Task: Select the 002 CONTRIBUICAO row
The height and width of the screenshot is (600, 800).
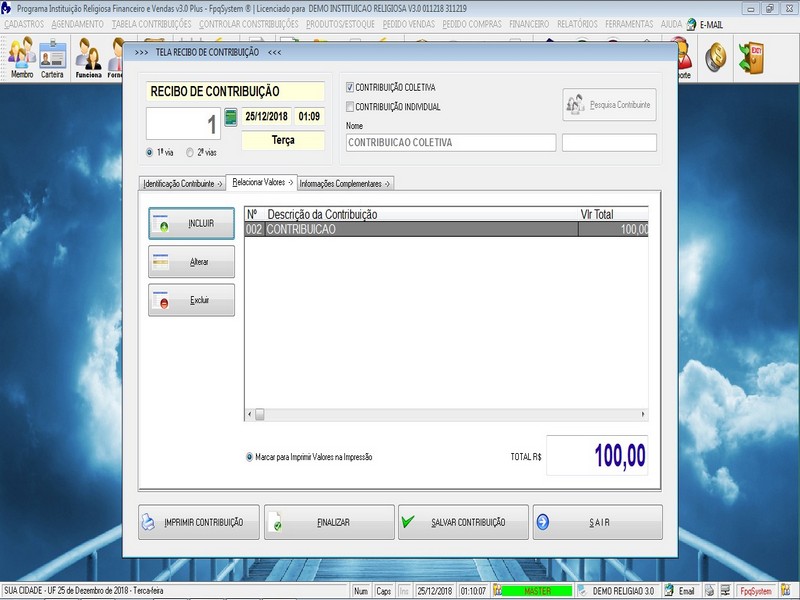Action: (x=446, y=230)
